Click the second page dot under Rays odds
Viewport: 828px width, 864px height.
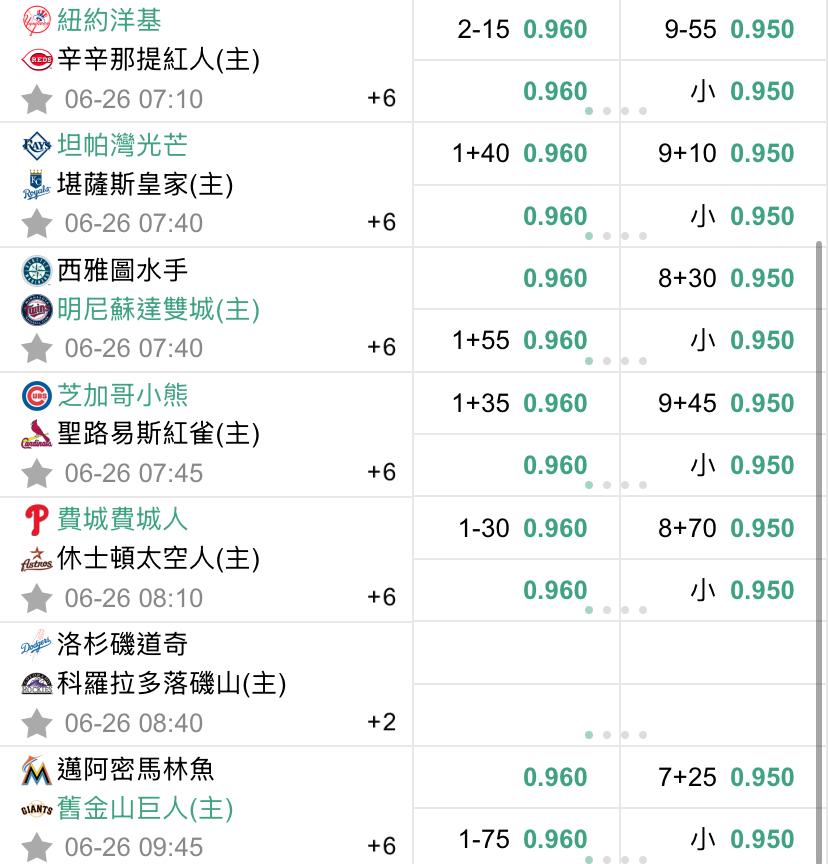coord(607,236)
